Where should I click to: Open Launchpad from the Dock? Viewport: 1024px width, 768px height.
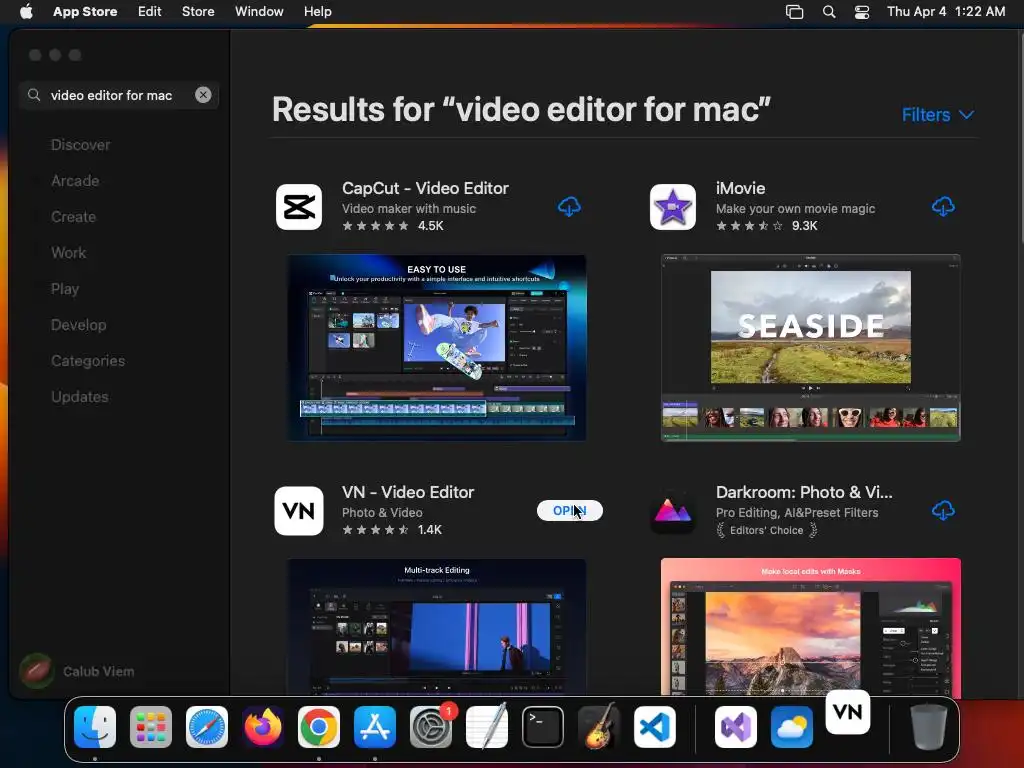tap(151, 727)
